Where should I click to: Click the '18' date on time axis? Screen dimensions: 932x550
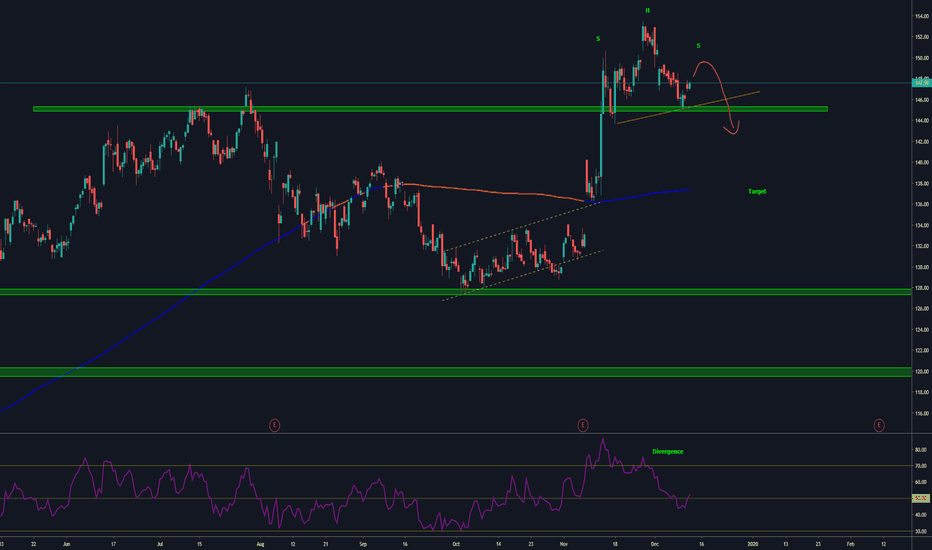tap(615, 544)
